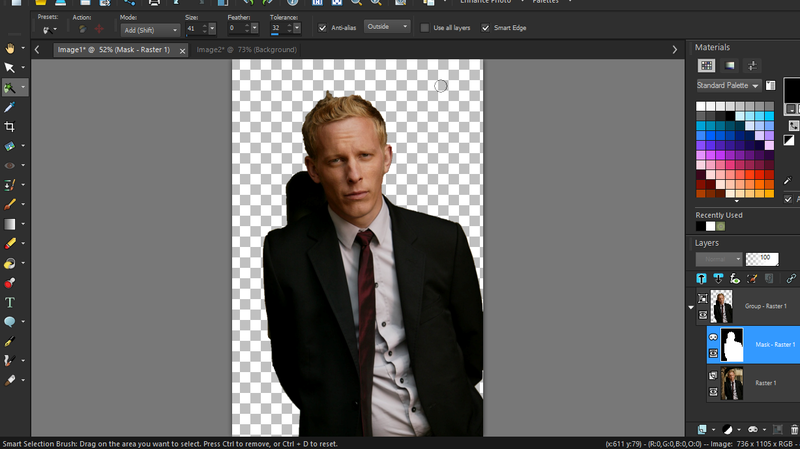Select the Flood Fill tool
800x449 pixels.
coord(10,263)
